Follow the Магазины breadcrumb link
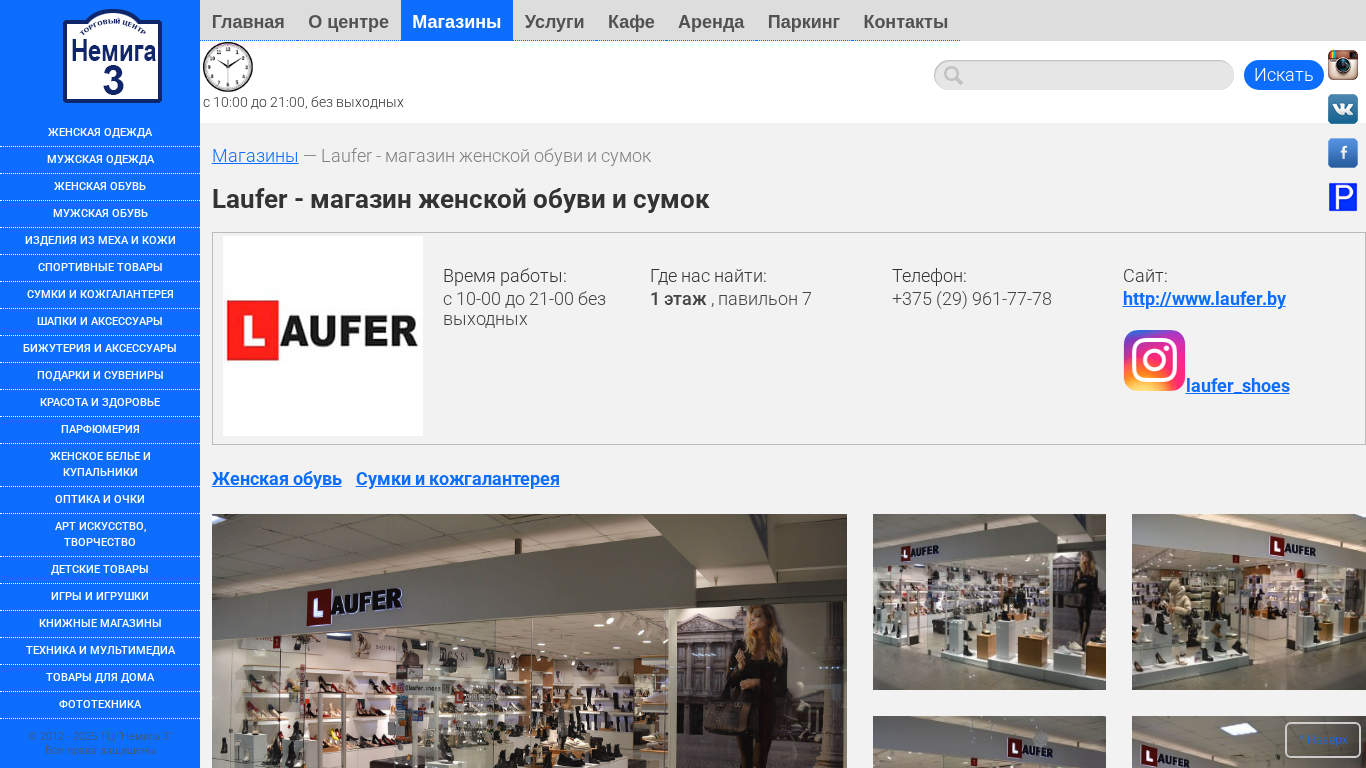This screenshot has height=768, width=1366. pos(255,156)
